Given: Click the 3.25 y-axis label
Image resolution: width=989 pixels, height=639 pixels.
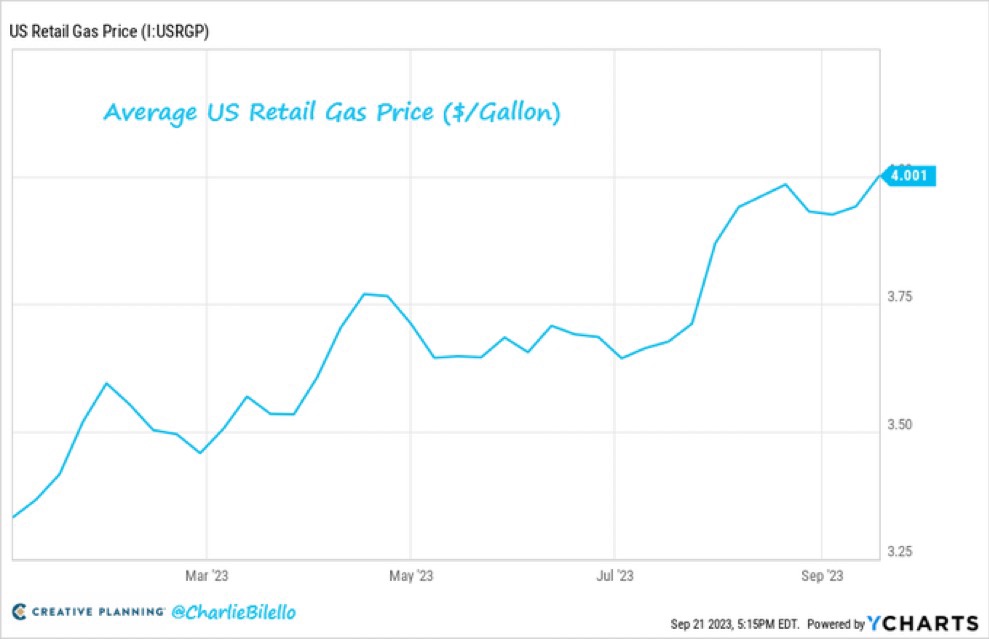Looking at the screenshot, I should pyautogui.click(x=907, y=552).
